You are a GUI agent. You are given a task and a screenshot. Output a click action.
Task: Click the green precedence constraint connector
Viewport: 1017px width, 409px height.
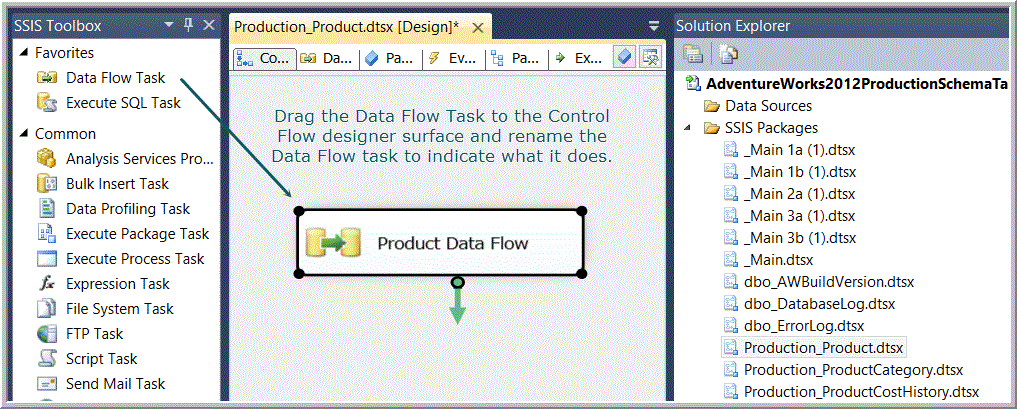(x=458, y=302)
